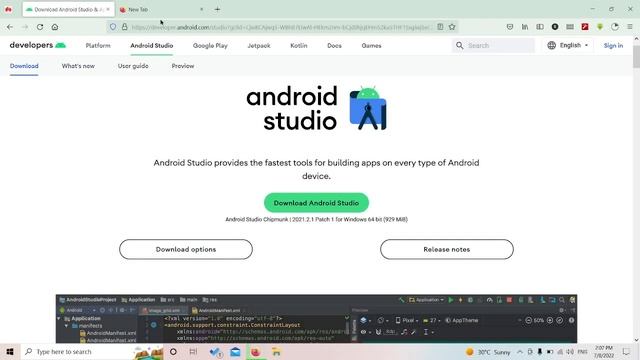Open the Google Play nav item
Viewport: 640px width, 360px height.
pyautogui.click(x=210, y=46)
